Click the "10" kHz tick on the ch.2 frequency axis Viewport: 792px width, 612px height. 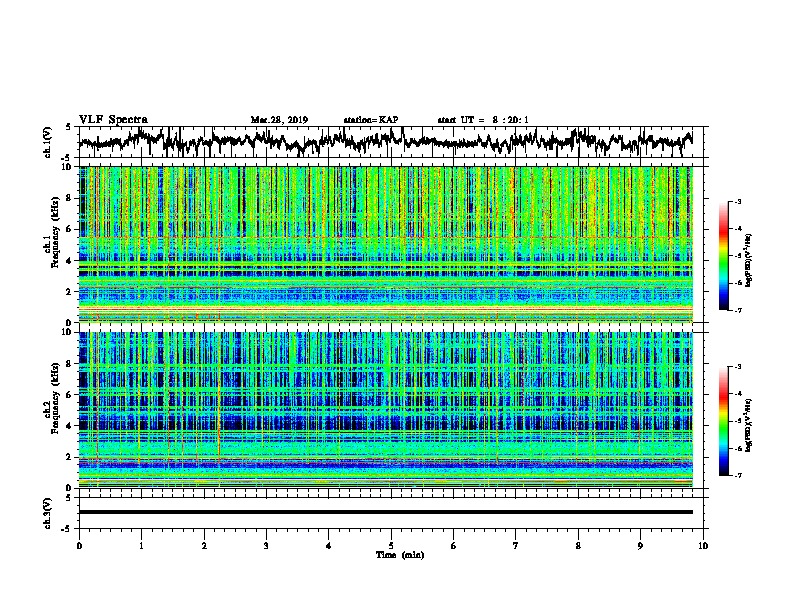67,332
